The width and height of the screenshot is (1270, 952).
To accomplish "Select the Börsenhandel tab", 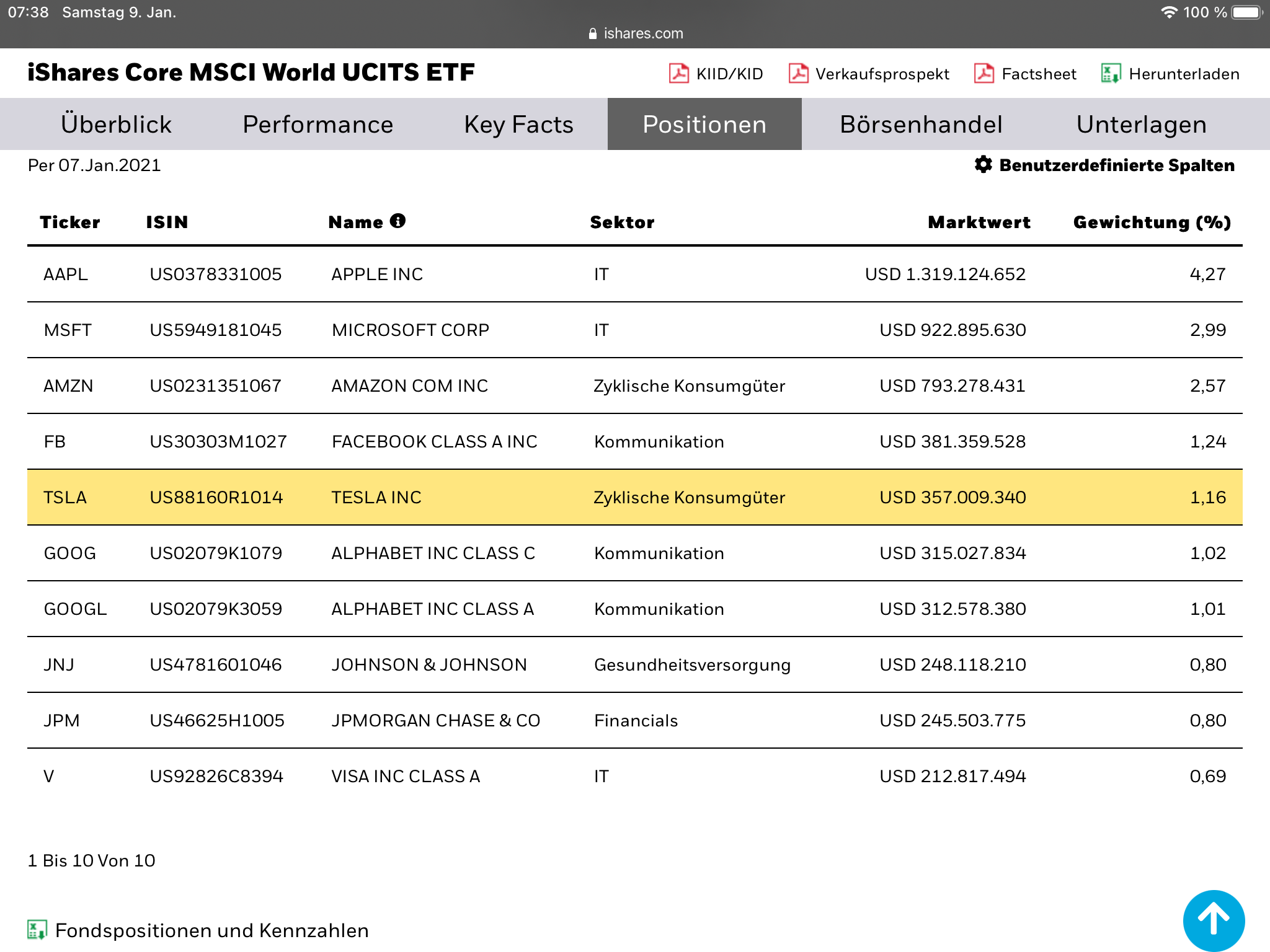I will point(921,125).
